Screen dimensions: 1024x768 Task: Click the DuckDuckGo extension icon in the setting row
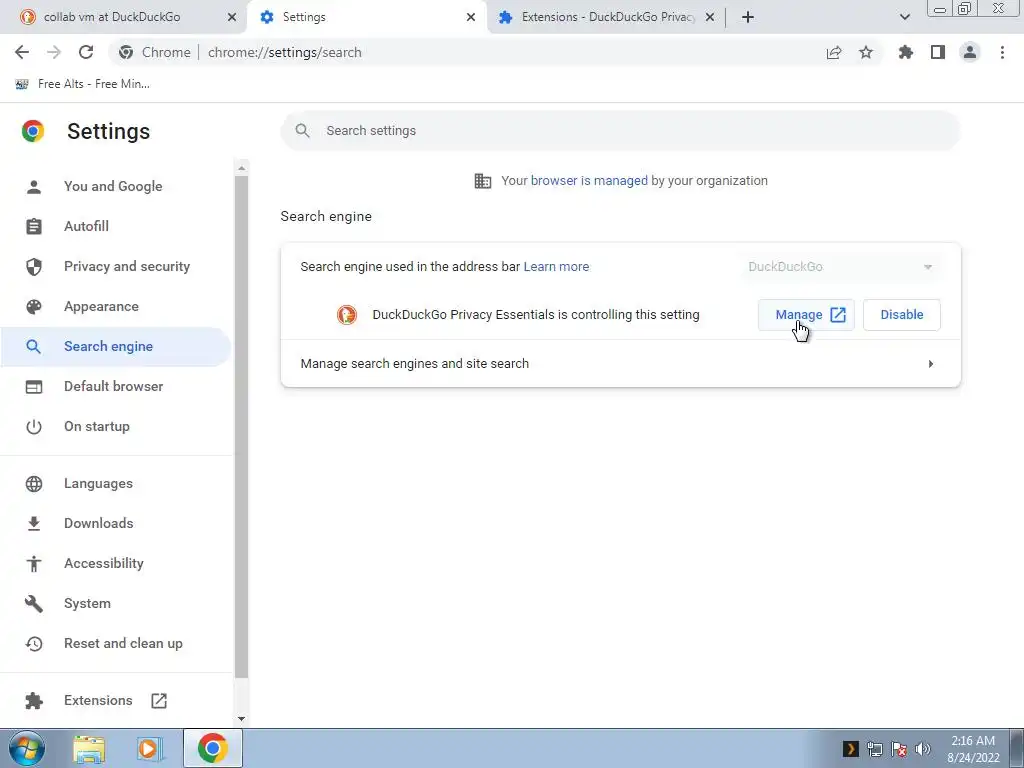click(x=347, y=315)
